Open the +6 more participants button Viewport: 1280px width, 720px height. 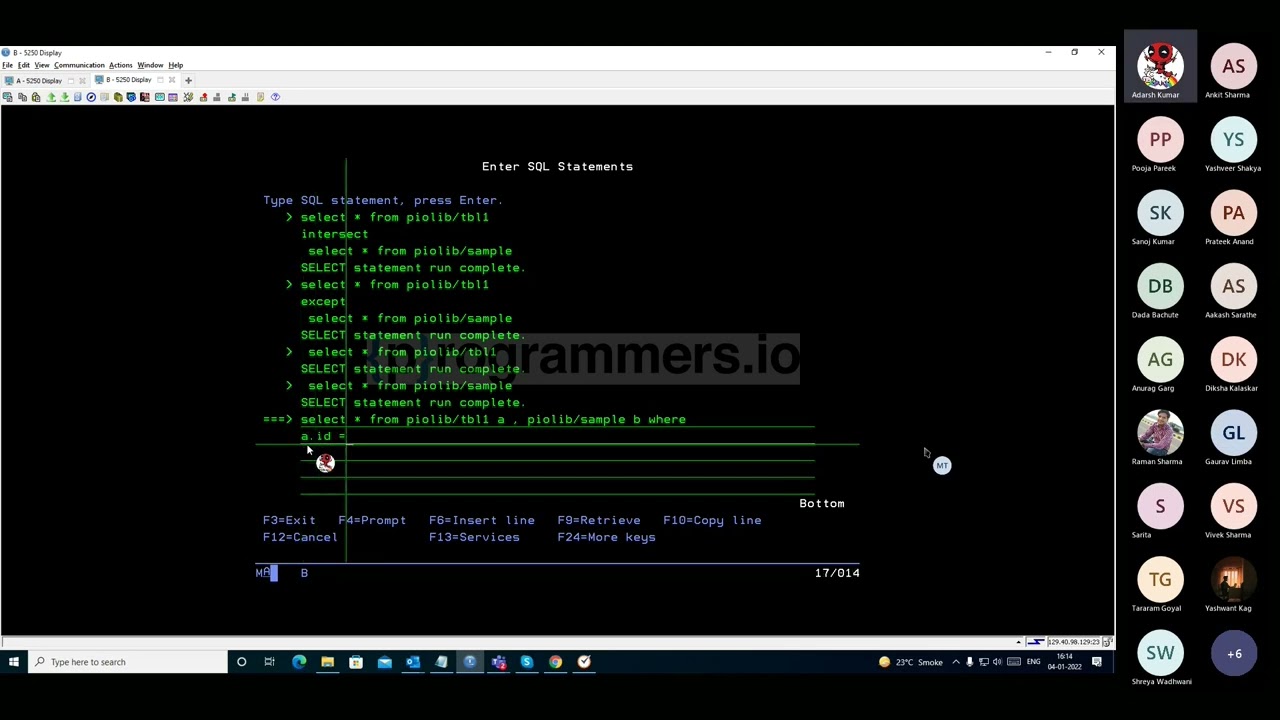pyautogui.click(x=1233, y=655)
